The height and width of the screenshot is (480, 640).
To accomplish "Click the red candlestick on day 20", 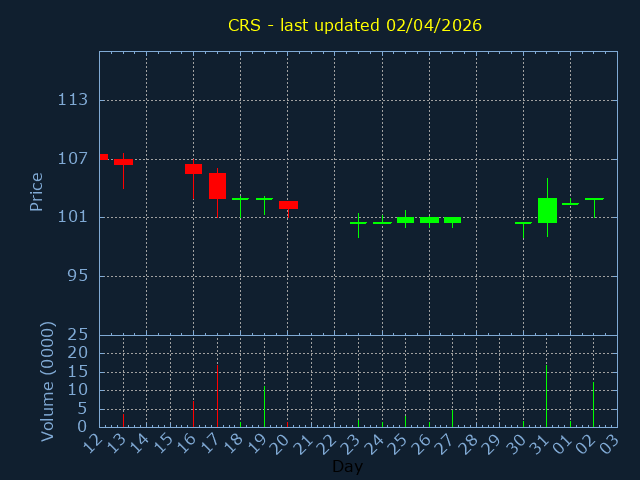I will (x=288, y=205).
